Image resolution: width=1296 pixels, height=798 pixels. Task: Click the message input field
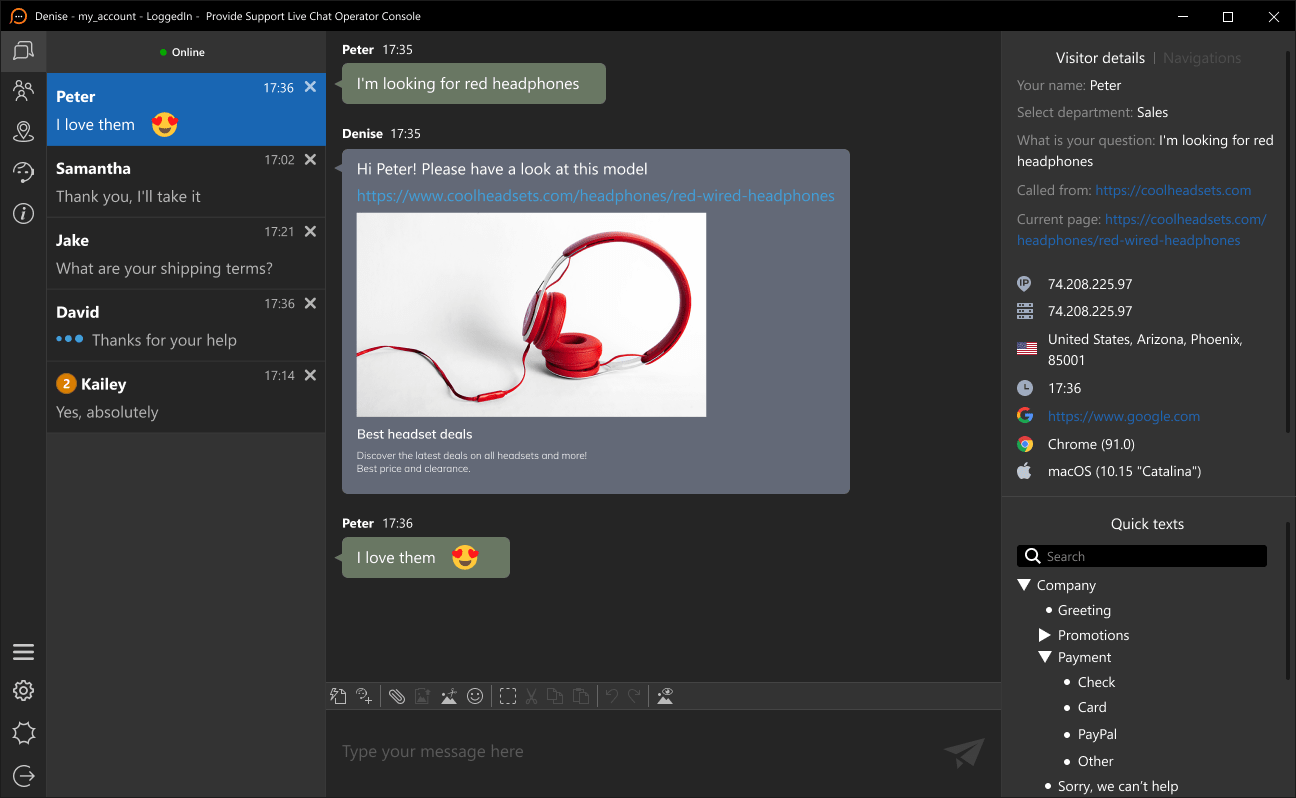click(600, 751)
